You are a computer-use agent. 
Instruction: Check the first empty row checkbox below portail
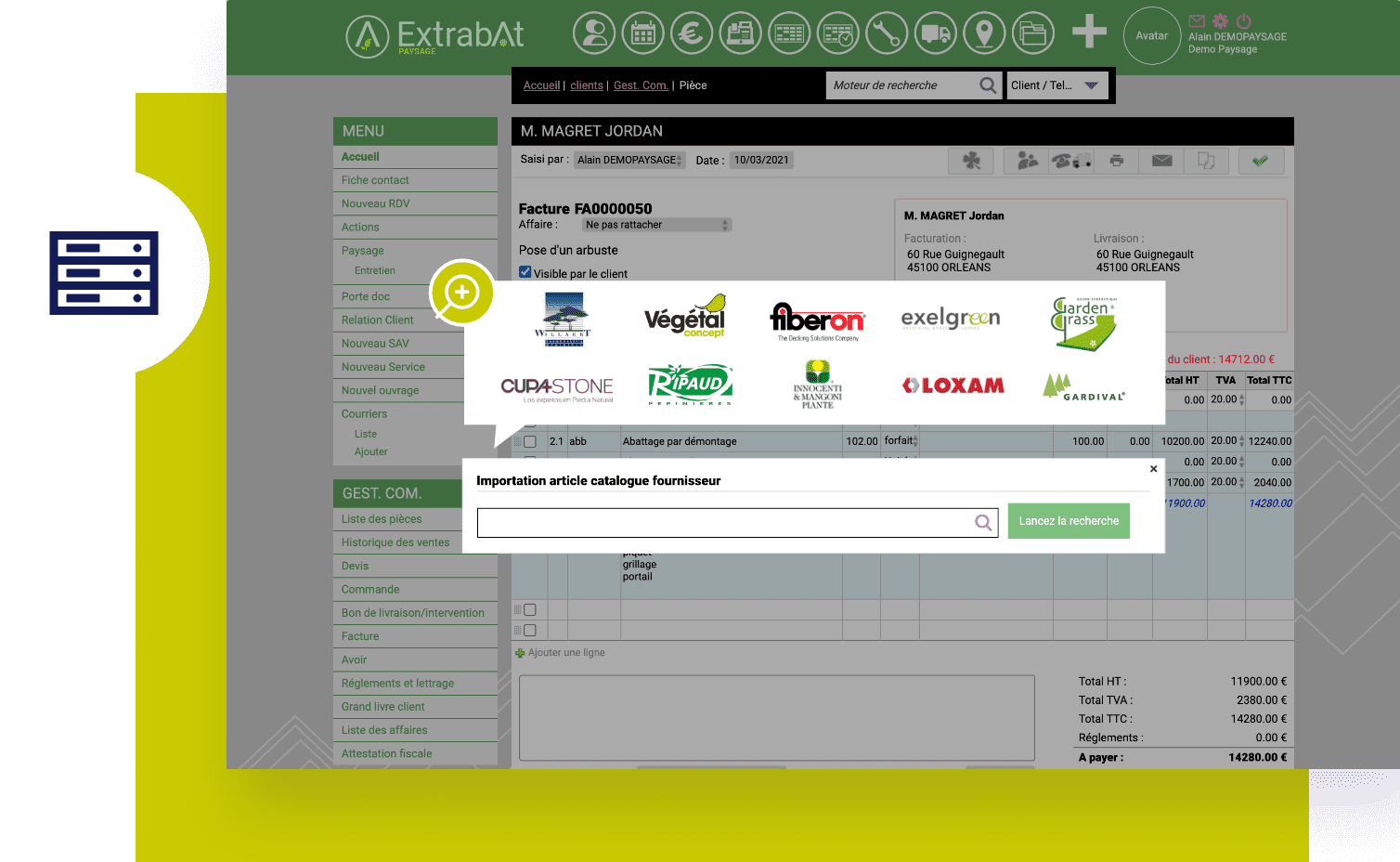click(x=530, y=610)
